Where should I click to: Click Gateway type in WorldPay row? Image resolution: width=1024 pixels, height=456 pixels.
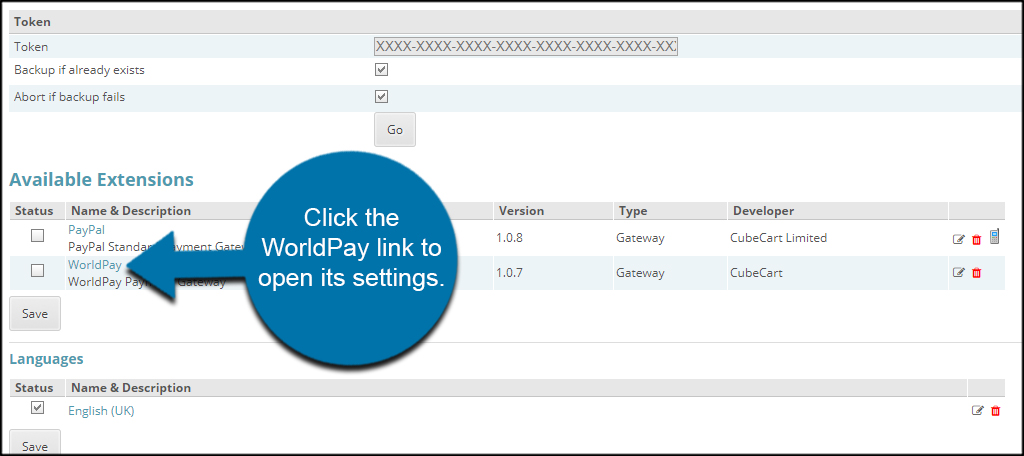[x=640, y=272]
